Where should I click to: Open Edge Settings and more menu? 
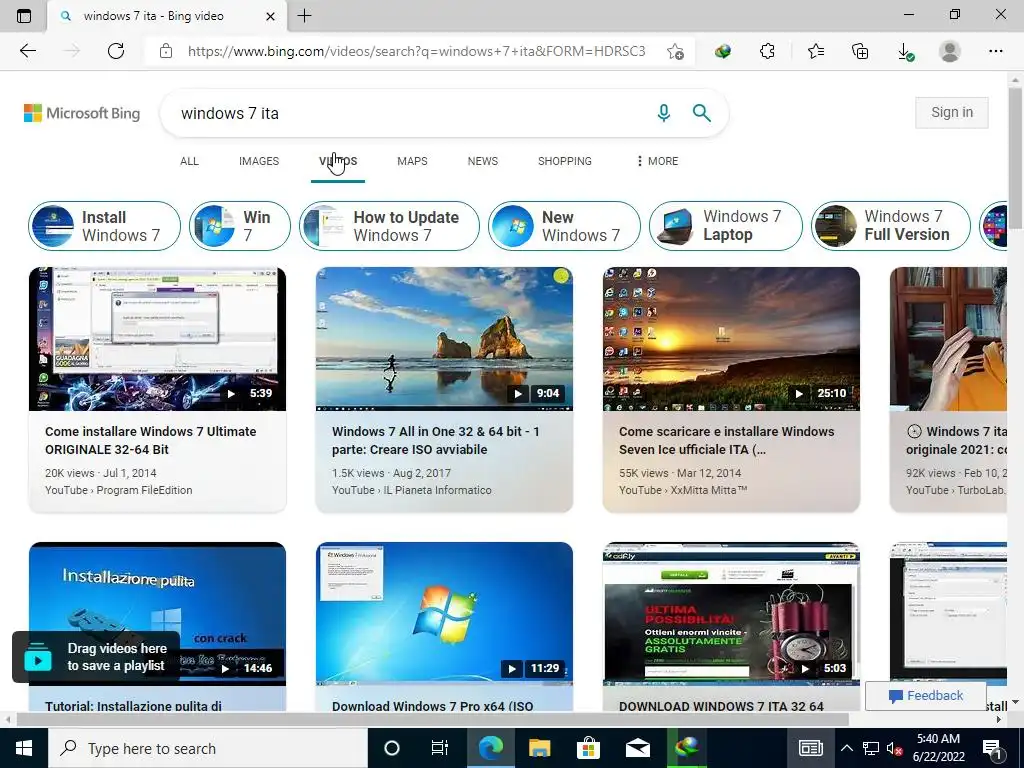(x=995, y=51)
